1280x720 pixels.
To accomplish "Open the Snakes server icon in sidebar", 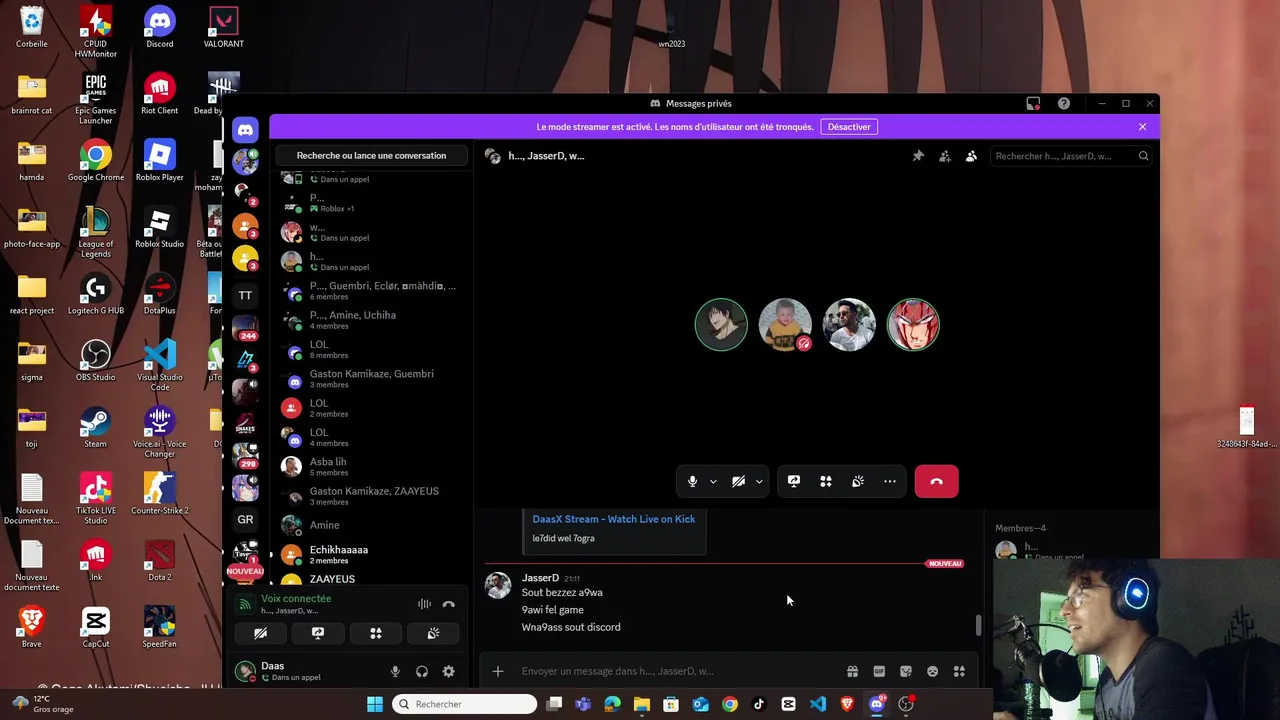I will (x=245, y=424).
